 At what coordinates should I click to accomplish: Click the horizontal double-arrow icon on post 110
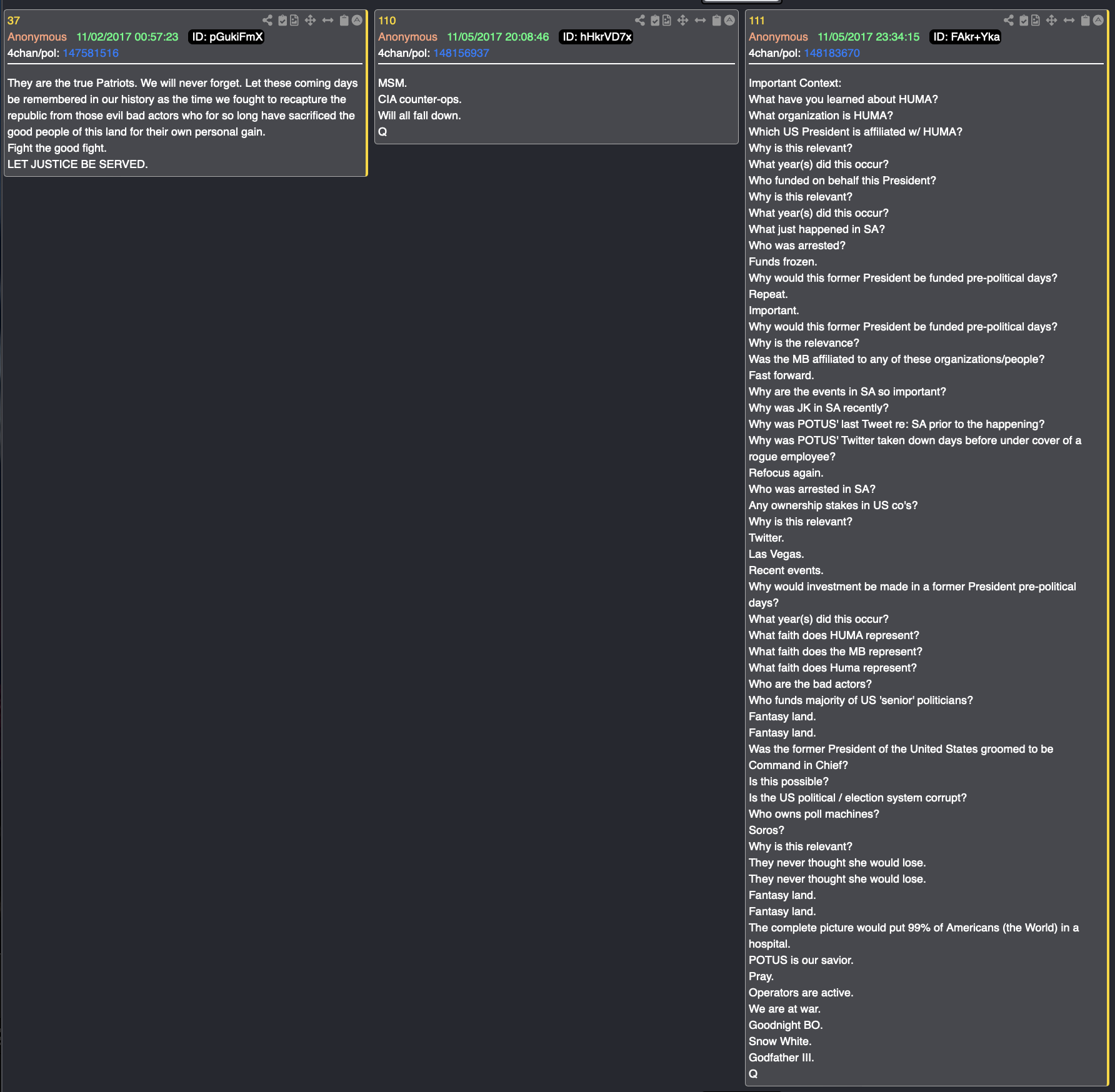point(700,21)
